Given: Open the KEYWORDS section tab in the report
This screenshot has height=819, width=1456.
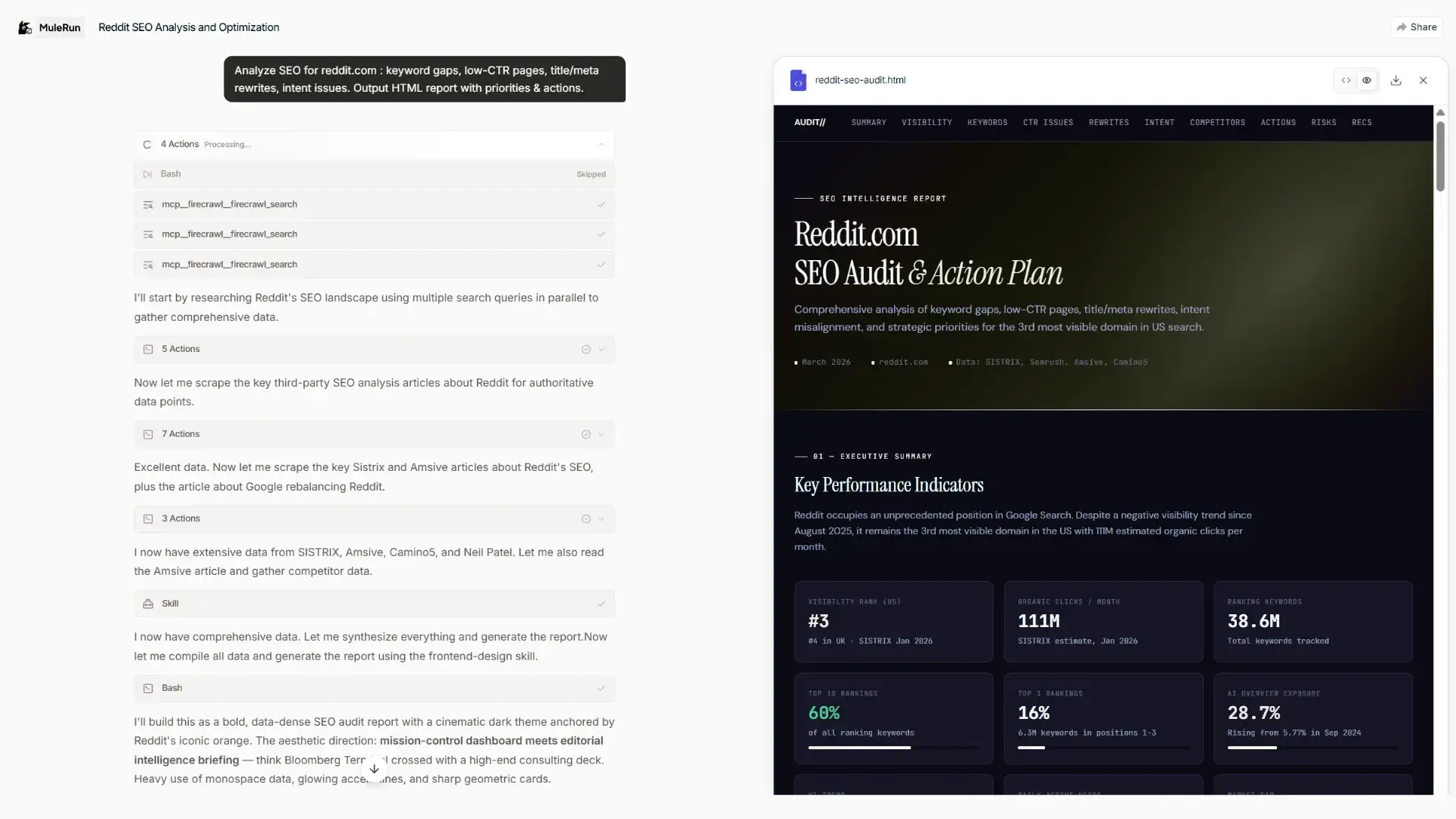Looking at the screenshot, I should (987, 122).
